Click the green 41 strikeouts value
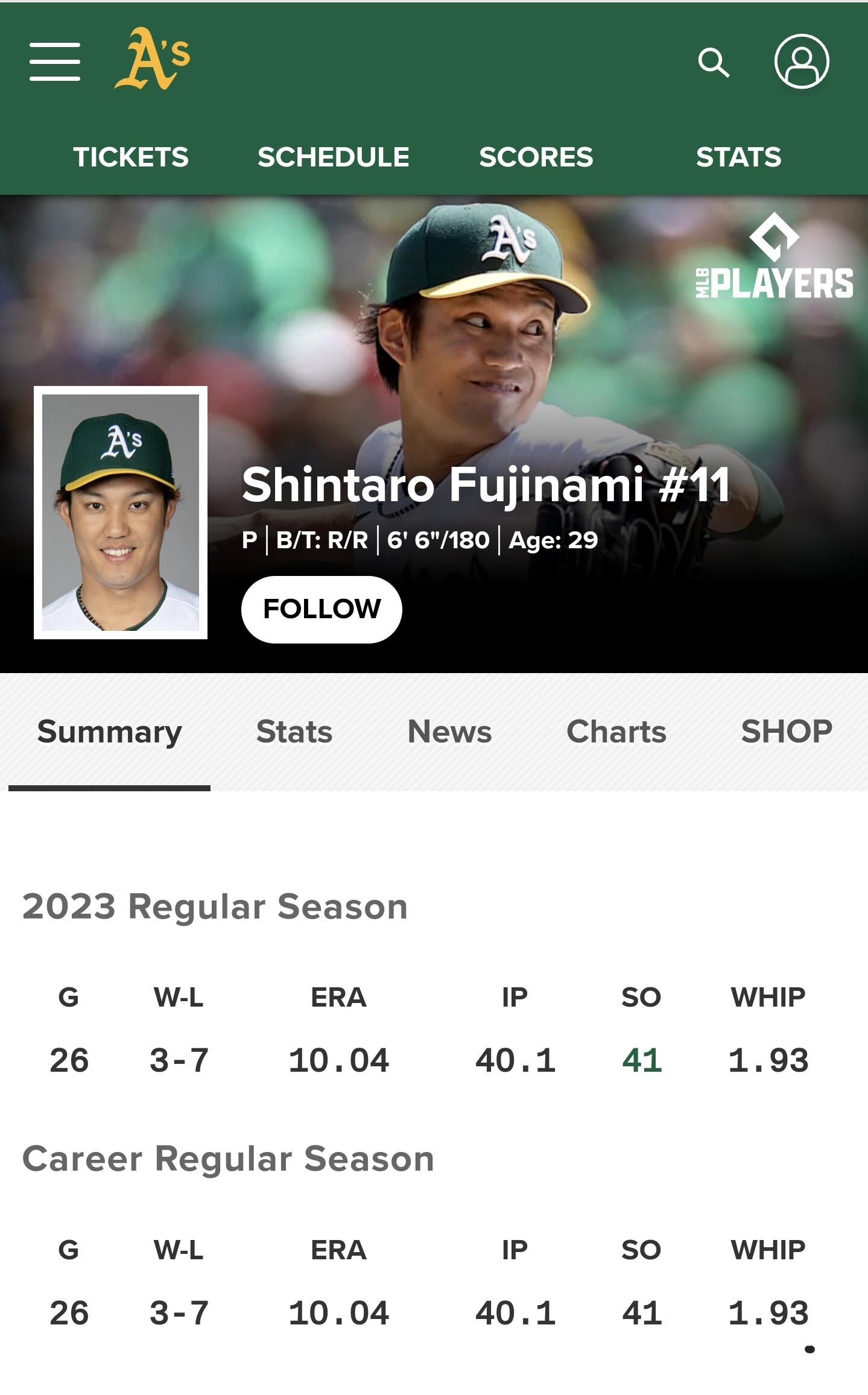868x1395 pixels. (642, 1060)
